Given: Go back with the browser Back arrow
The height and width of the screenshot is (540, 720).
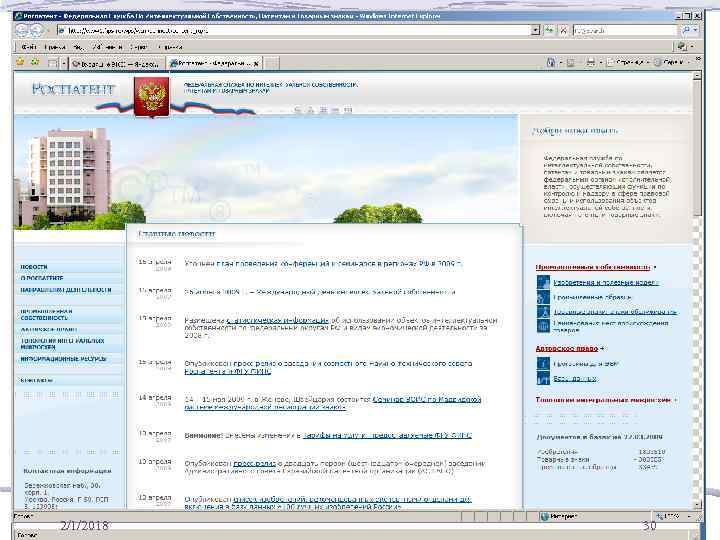Looking at the screenshot, I should (22, 30).
